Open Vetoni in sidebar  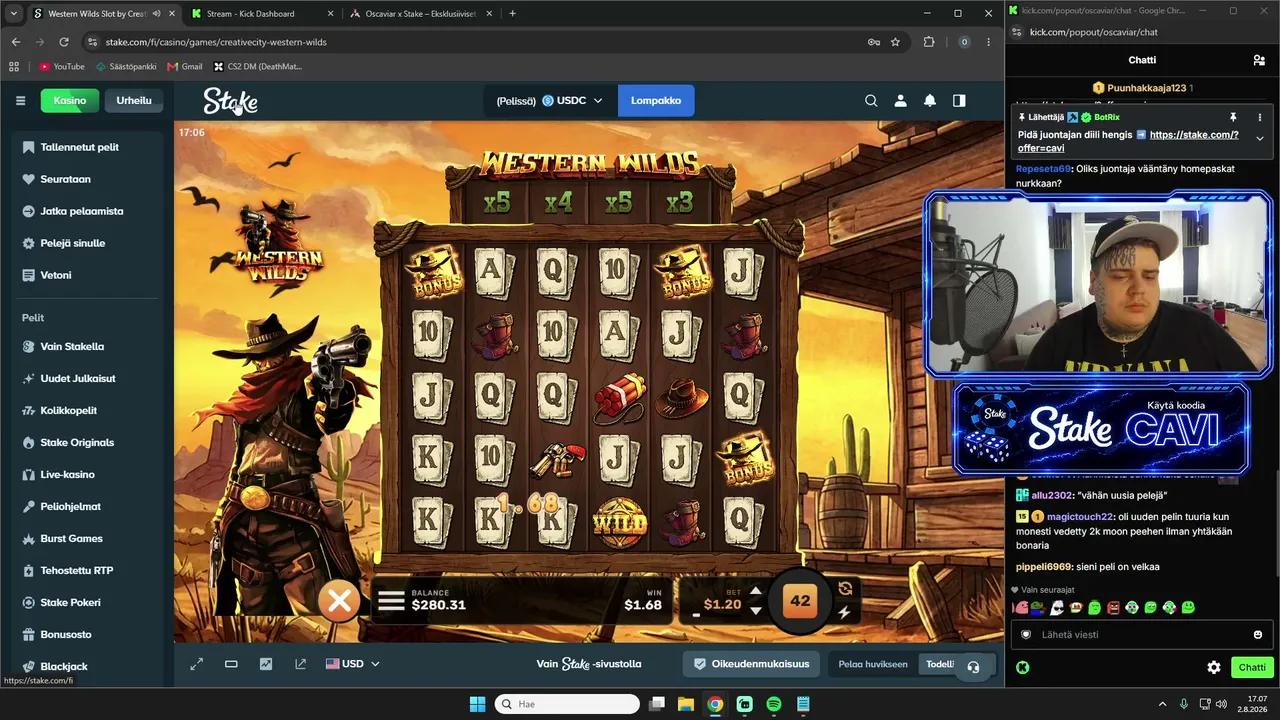click(88, 275)
